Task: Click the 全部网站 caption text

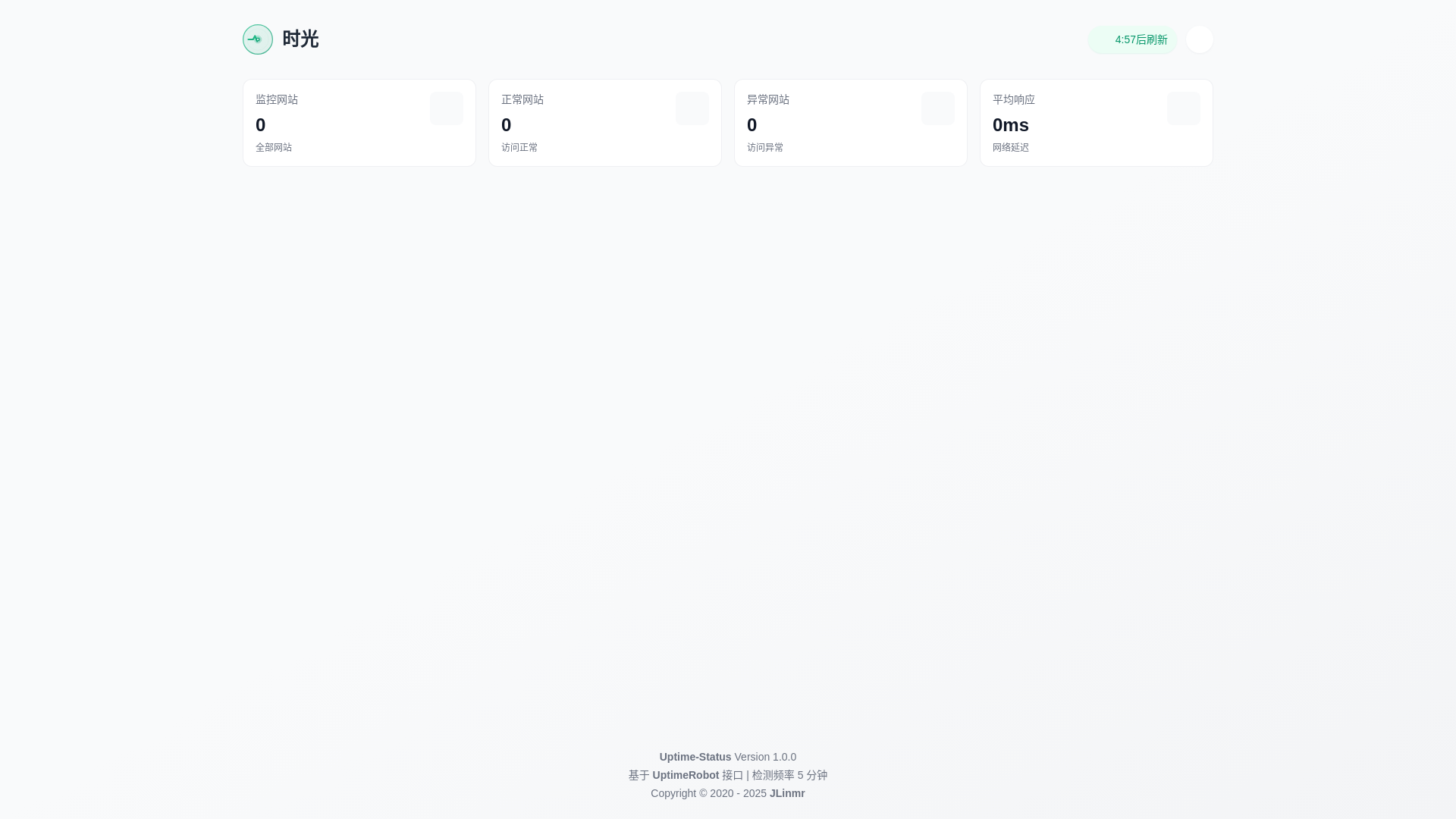Action: click(274, 147)
